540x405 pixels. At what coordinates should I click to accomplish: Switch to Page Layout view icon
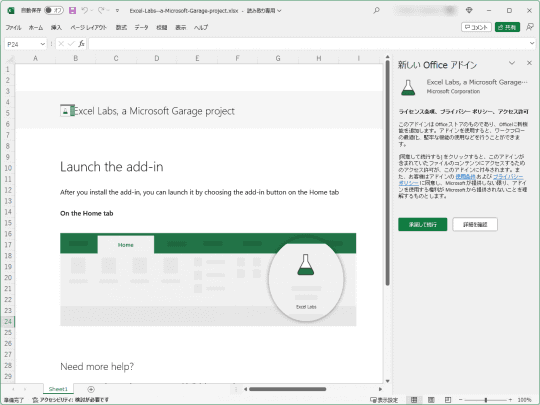(x=431, y=400)
